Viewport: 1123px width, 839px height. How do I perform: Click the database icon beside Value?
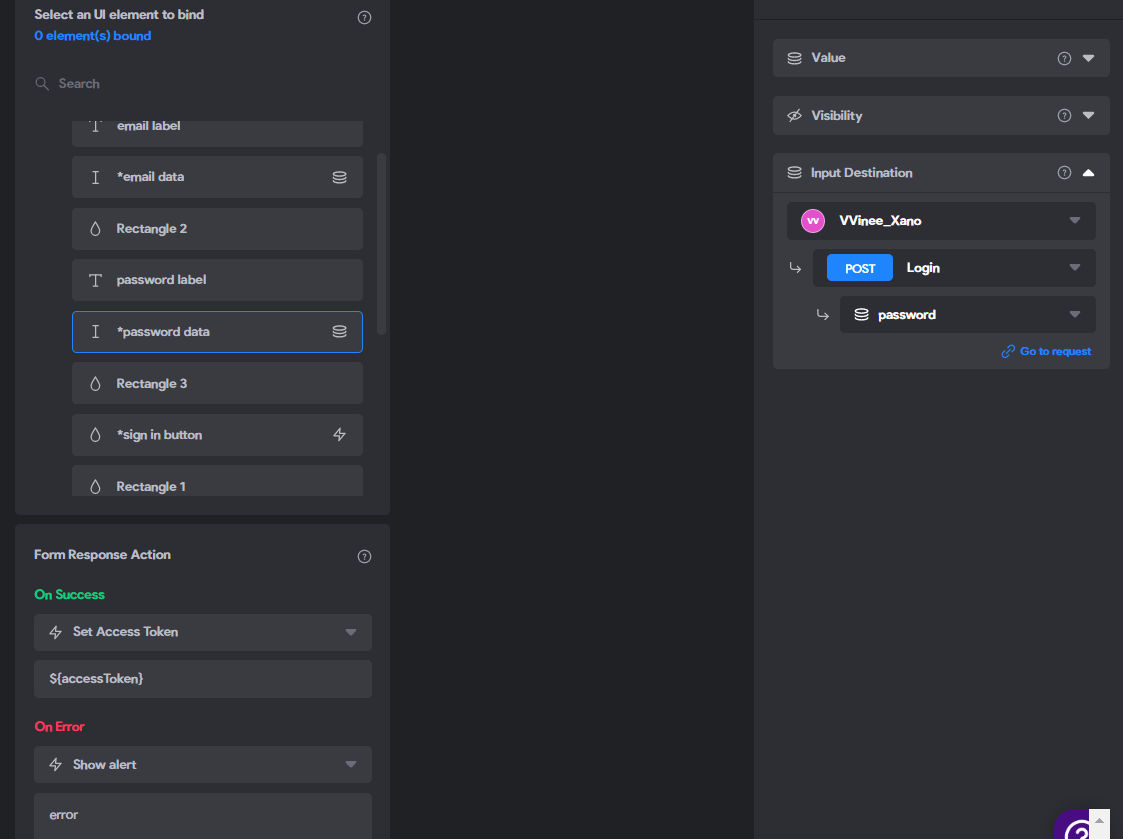point(794,58)
